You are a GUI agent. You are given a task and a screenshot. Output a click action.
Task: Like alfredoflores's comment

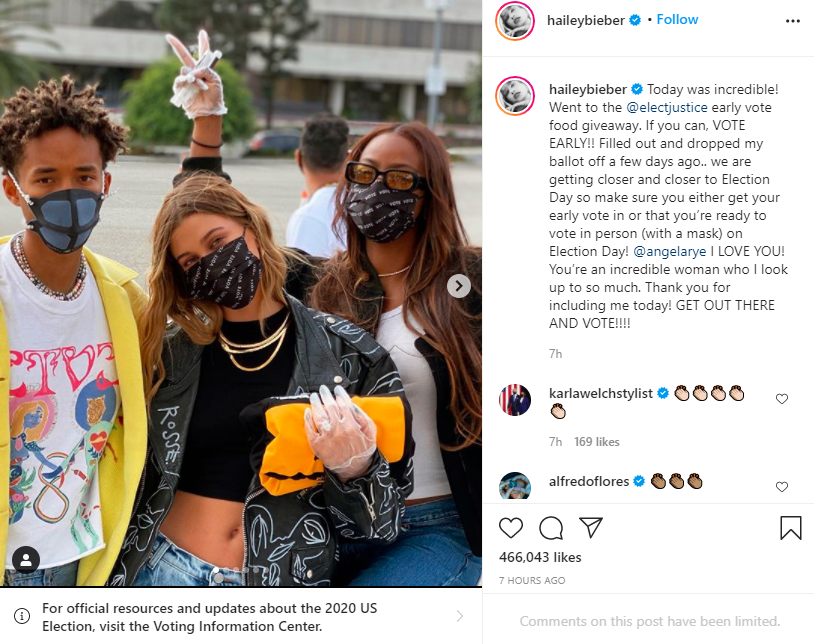pos(782,487)
